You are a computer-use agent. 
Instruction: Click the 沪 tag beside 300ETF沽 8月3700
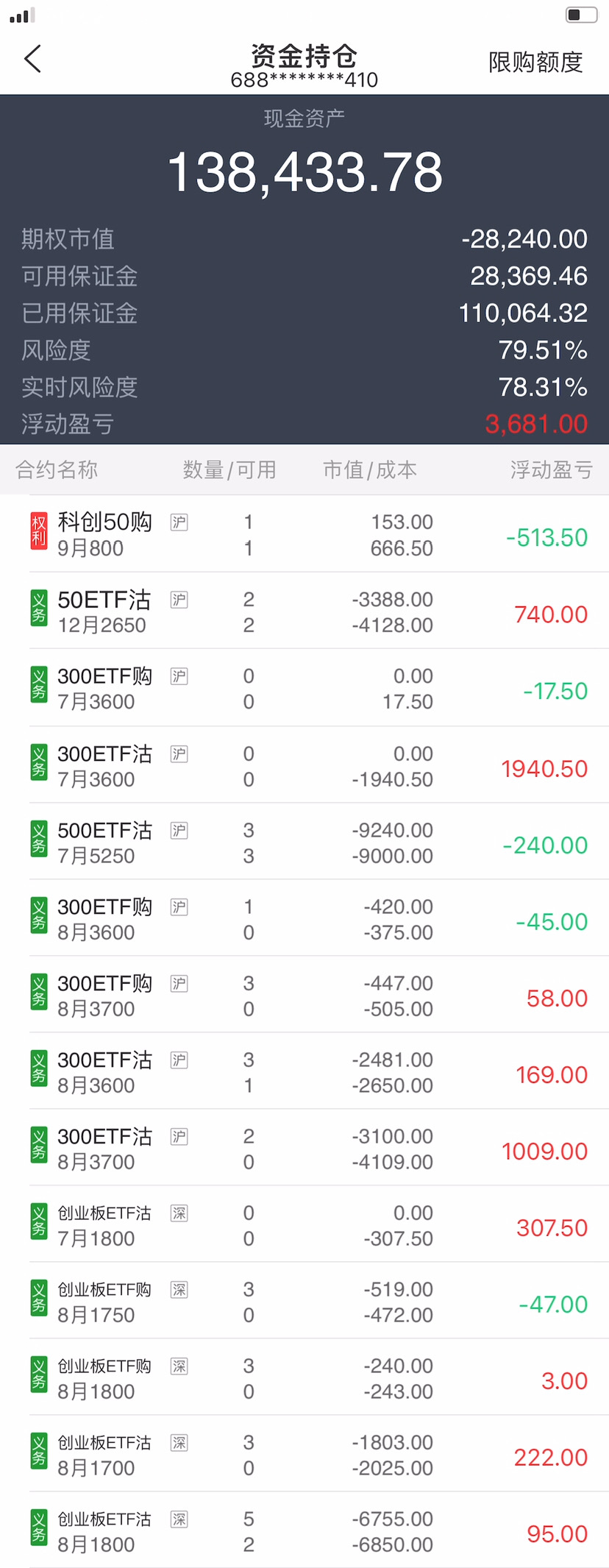pos(179,1136)
